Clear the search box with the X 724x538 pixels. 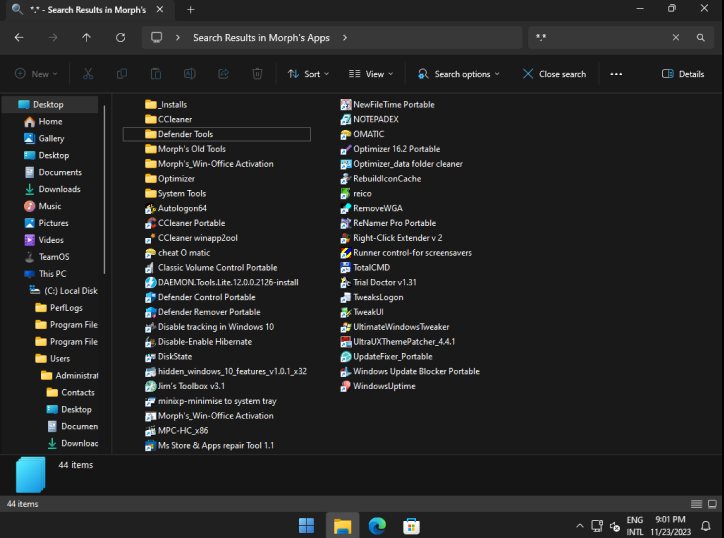pyautogui.click(x=676, y=37)
